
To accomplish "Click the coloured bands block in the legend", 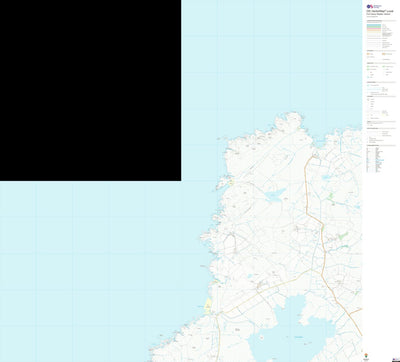I will (374, 29).
